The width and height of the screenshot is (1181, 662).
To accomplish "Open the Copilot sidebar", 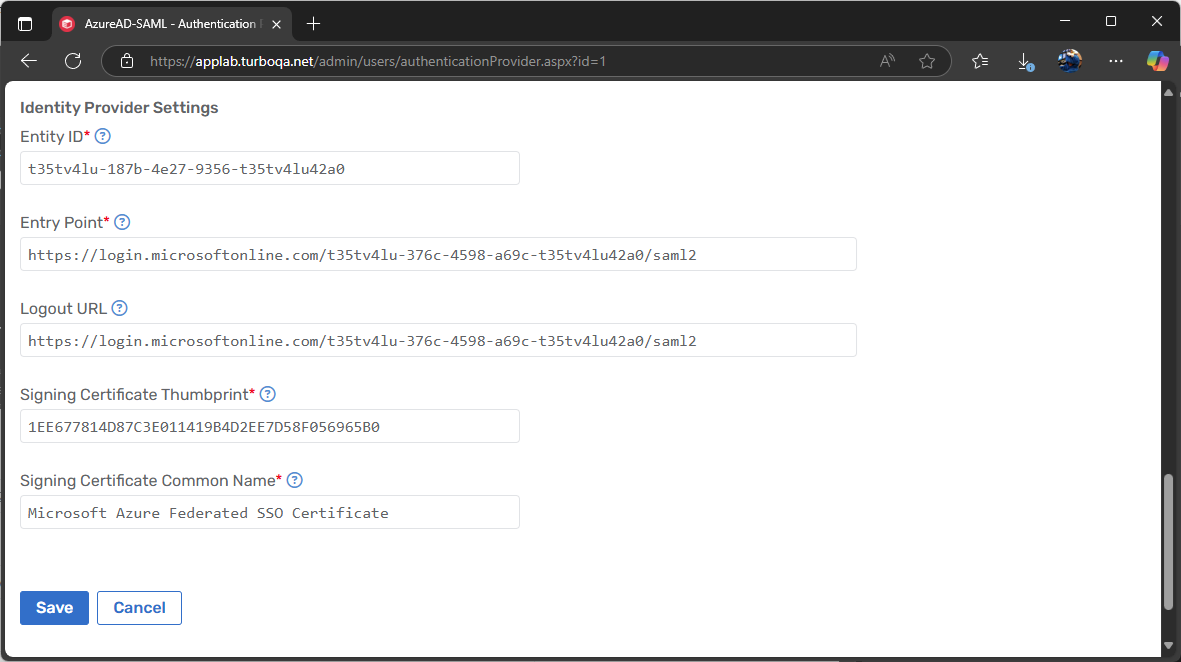I will [x=1157, y=60].
